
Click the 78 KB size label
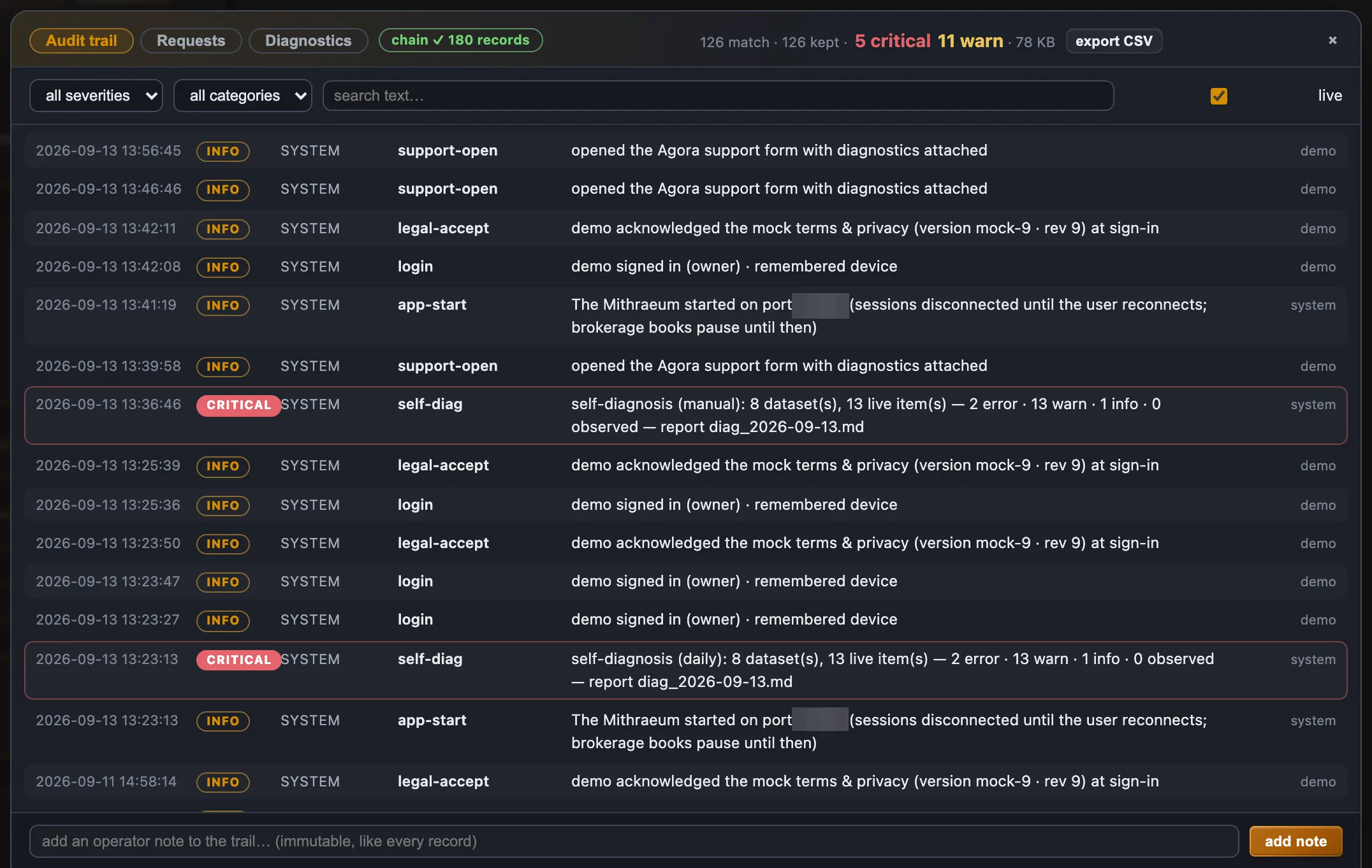pos(1035,43)
